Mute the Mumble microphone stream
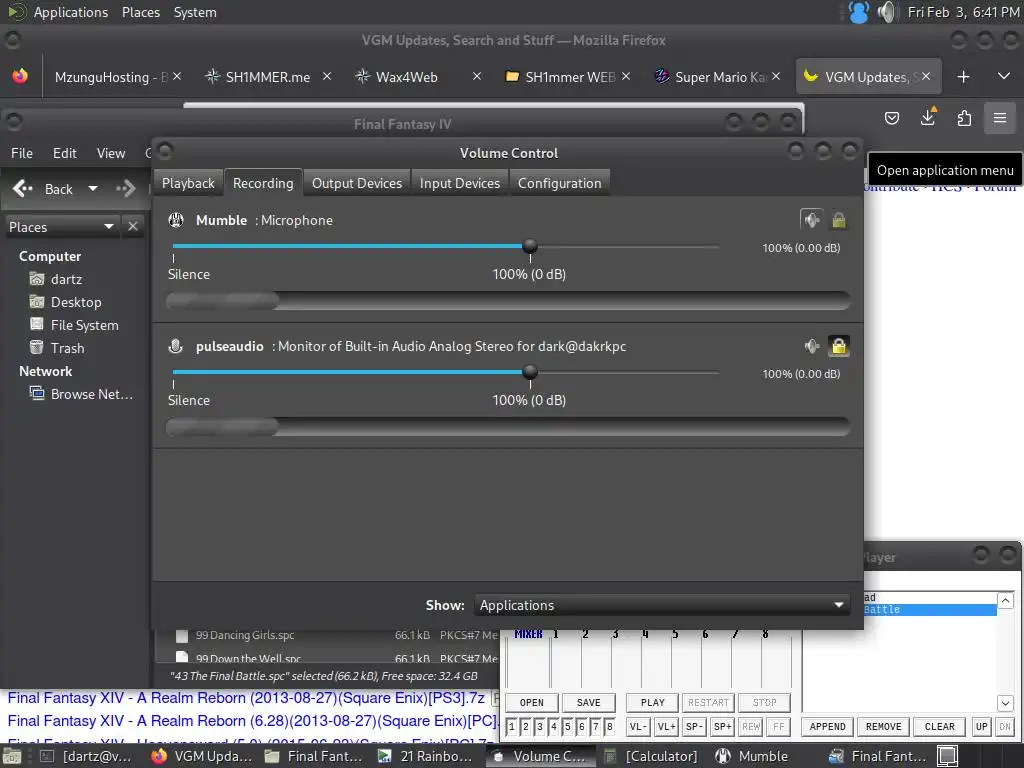Image resolution: width=1024 pixels, height=768 pixels. [x=812, y=220]
